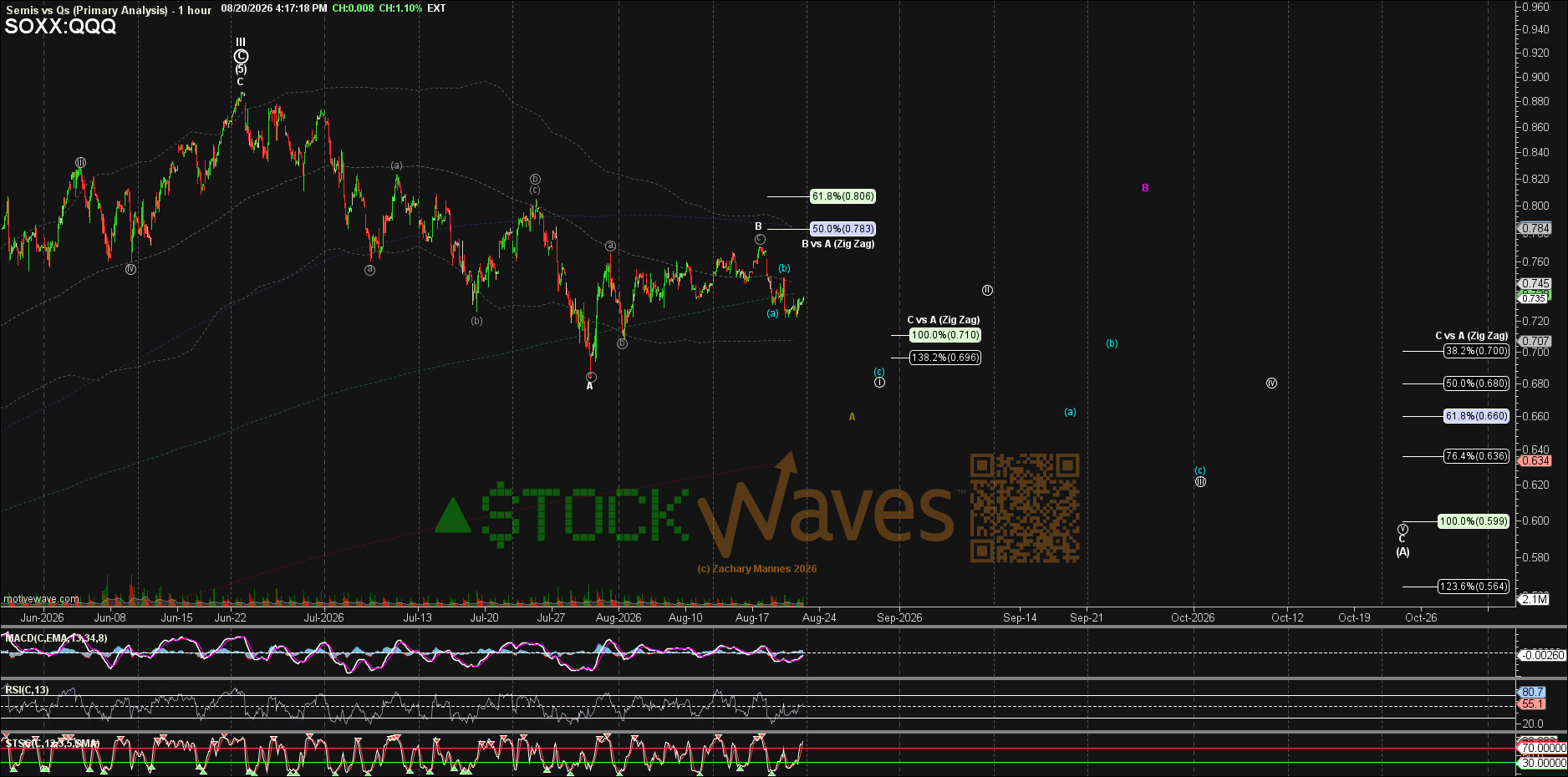Click the 70.0000 stochastic level marker
This screenshot has height=777, width=1568.
coord(1543,749)
